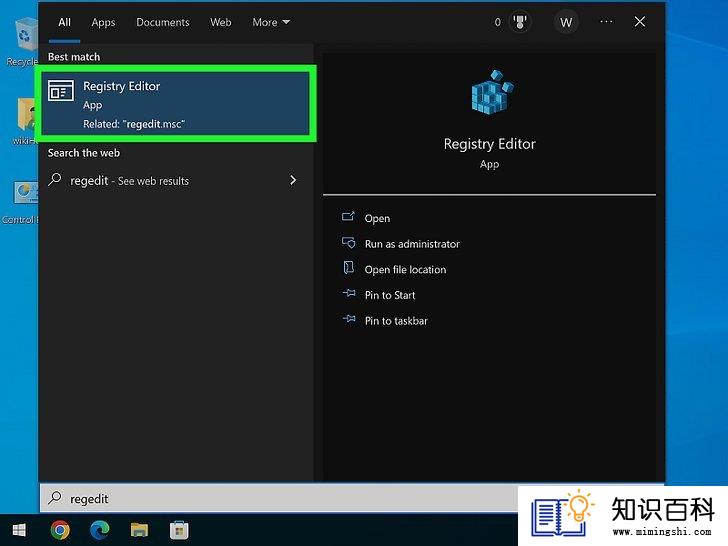Click the Search the web heading
Image resolution: width=728 pixels, height=546 pixels.
pyautogui.click(x=84, y=153)
